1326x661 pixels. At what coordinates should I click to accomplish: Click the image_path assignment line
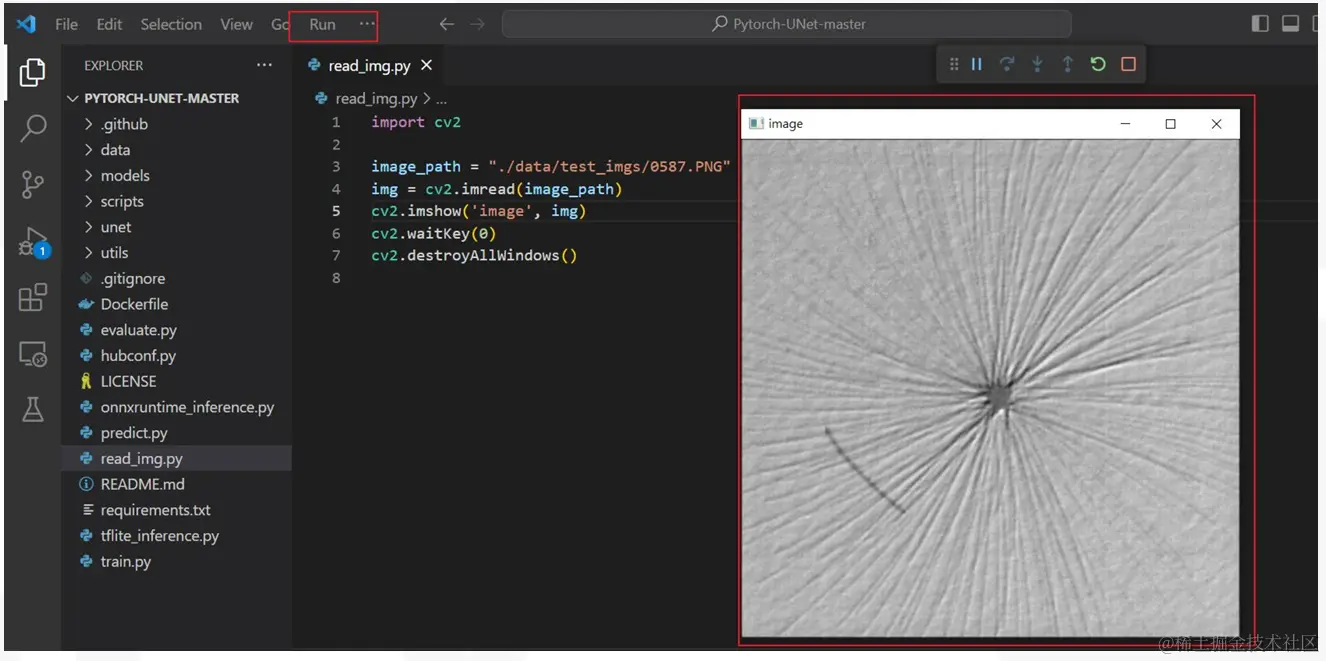pyautogui.click(x=551, y=166)
